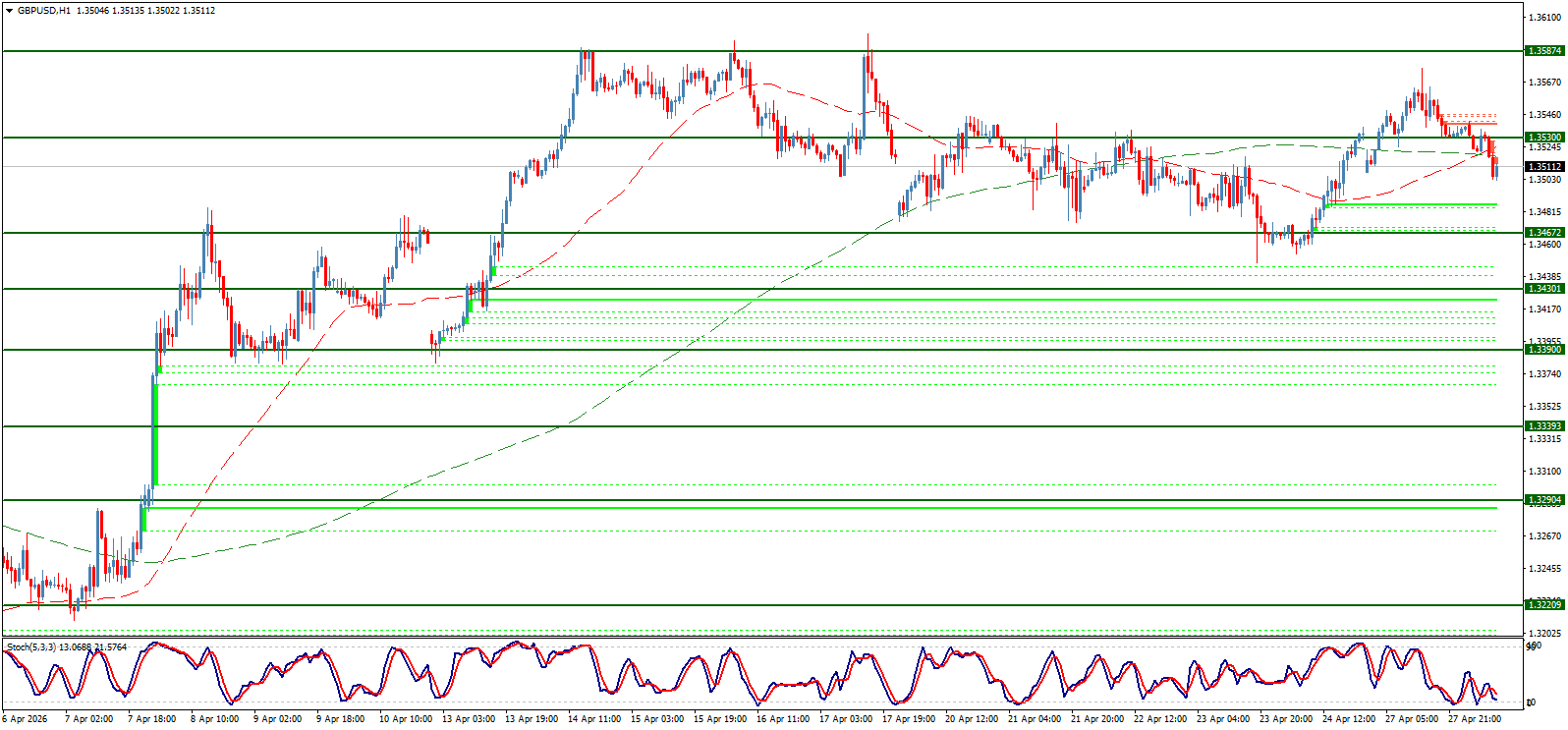The width and height of the screenshot is (1568, 730).
Task: Select the 1.35874 price level tag
Action: pos(1544,51)
